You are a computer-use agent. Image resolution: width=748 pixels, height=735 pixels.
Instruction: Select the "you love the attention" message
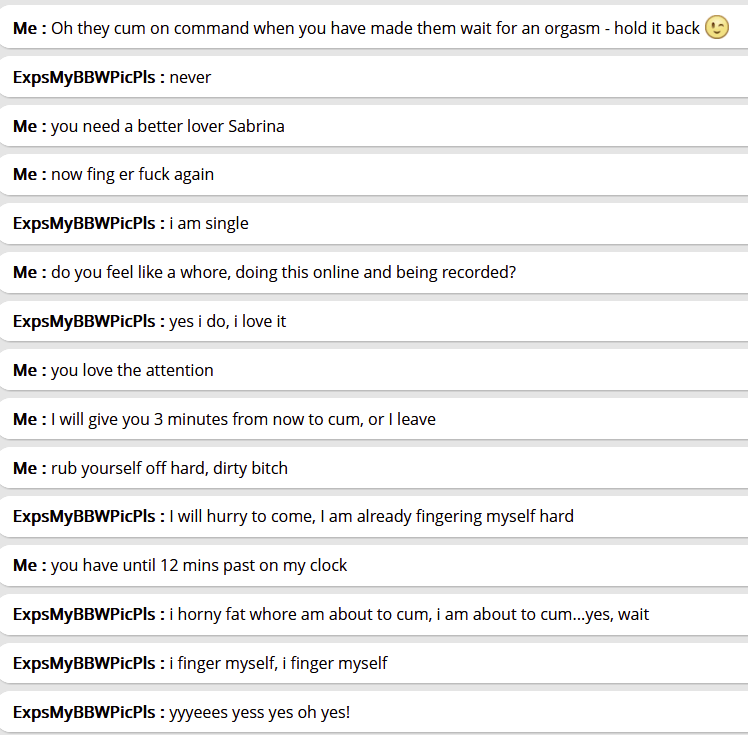132,370
